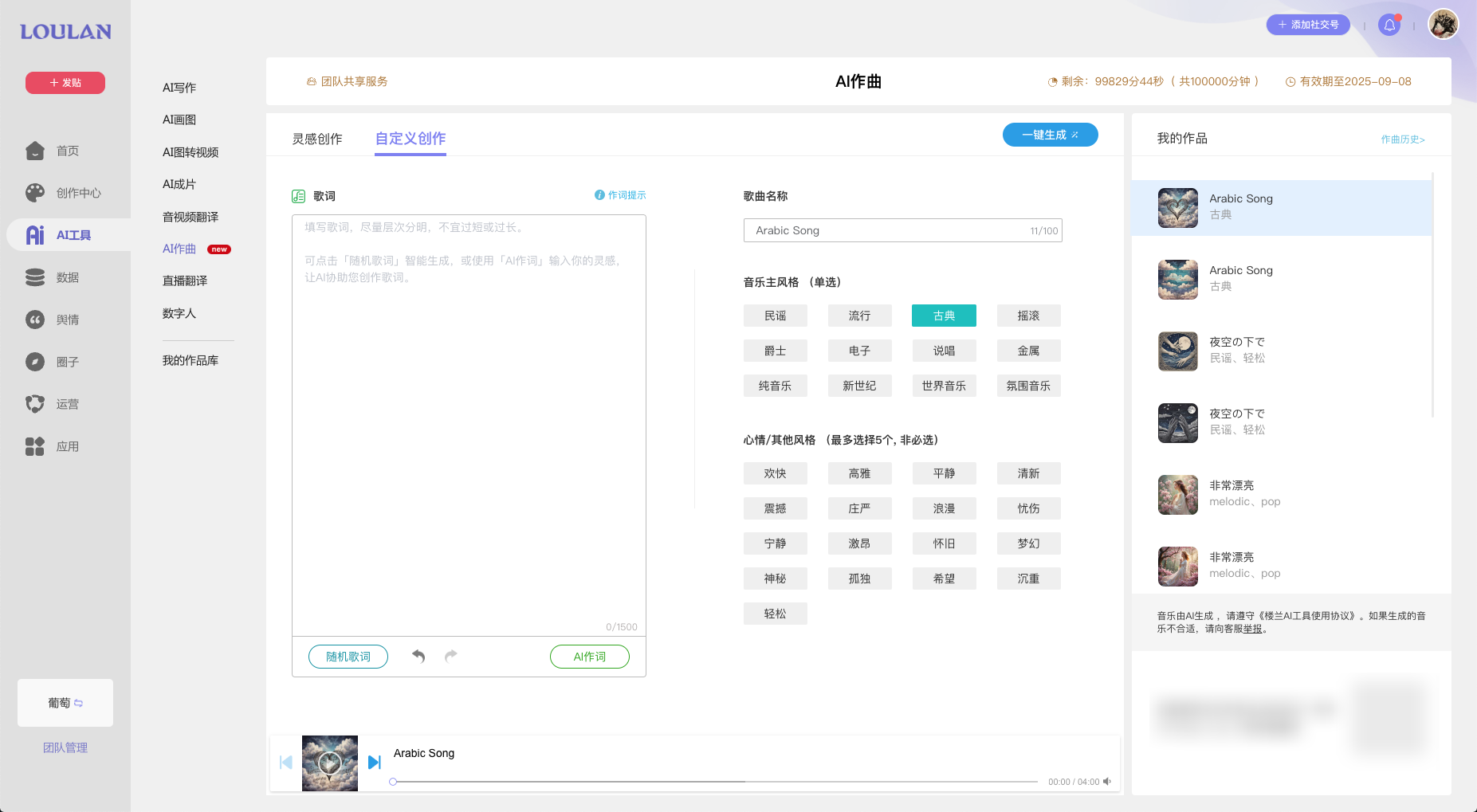Image resolution: width=1477 pixels, height=812 pixels.
Task: Click the 一键生成 generate button
Action: pos(1050,135)
